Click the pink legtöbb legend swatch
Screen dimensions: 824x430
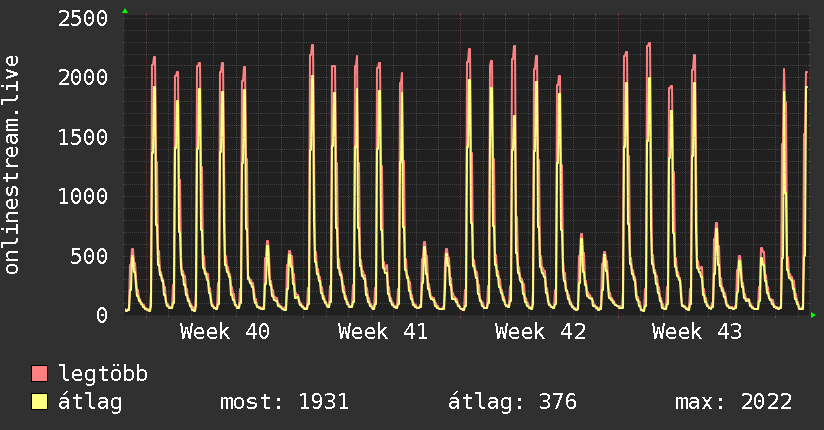[39, 373]
